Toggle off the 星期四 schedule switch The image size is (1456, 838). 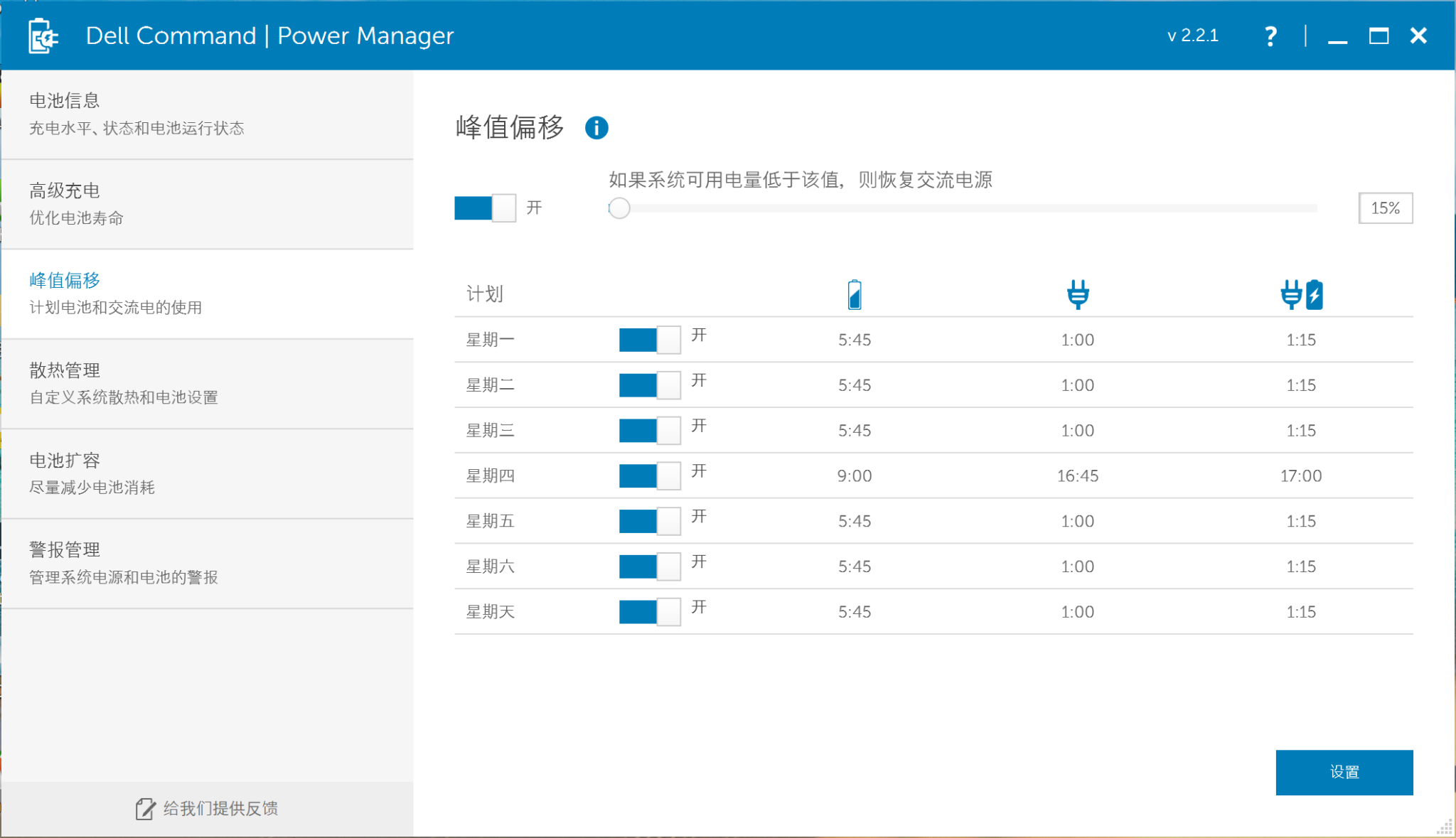tap(648, 476)
